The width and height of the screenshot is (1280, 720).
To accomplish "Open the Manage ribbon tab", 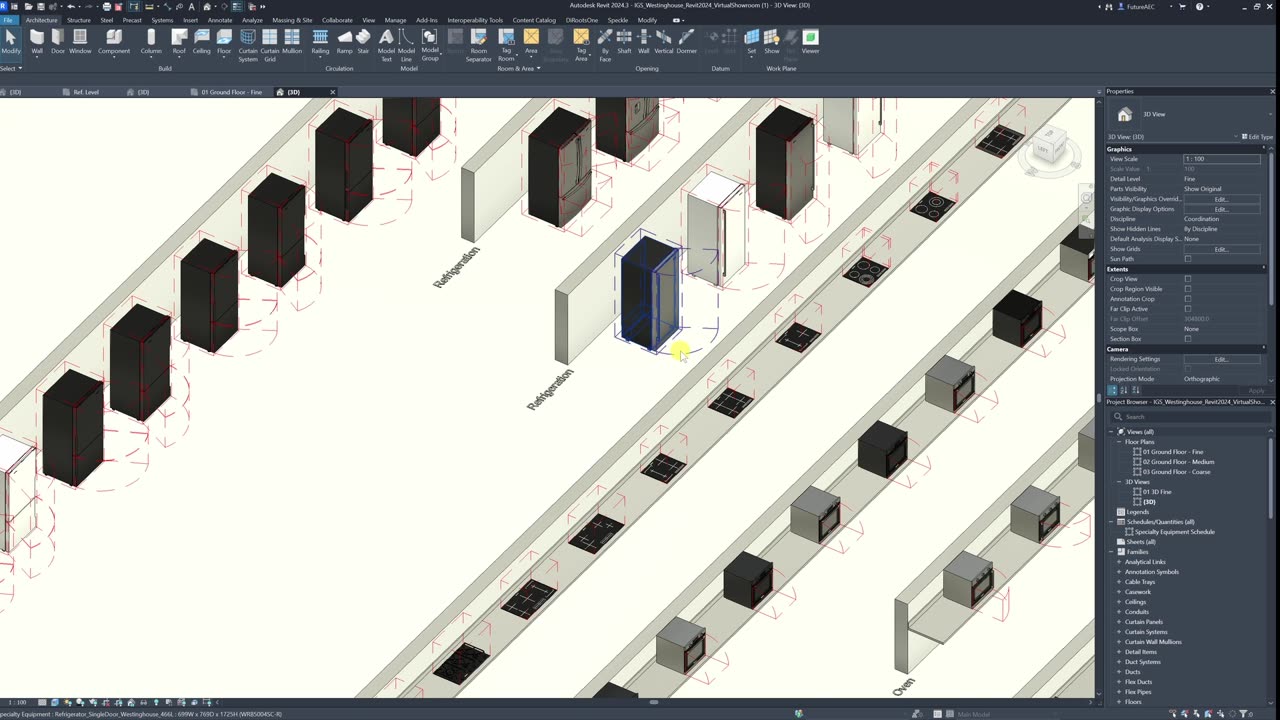I will [x=396, y=20].
